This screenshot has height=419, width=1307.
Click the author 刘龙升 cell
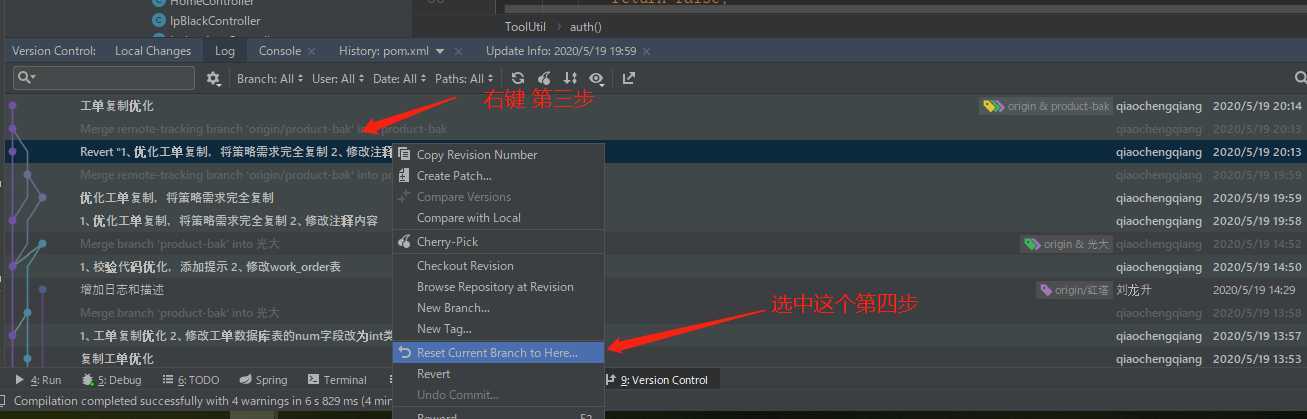tap(1135, 290)
